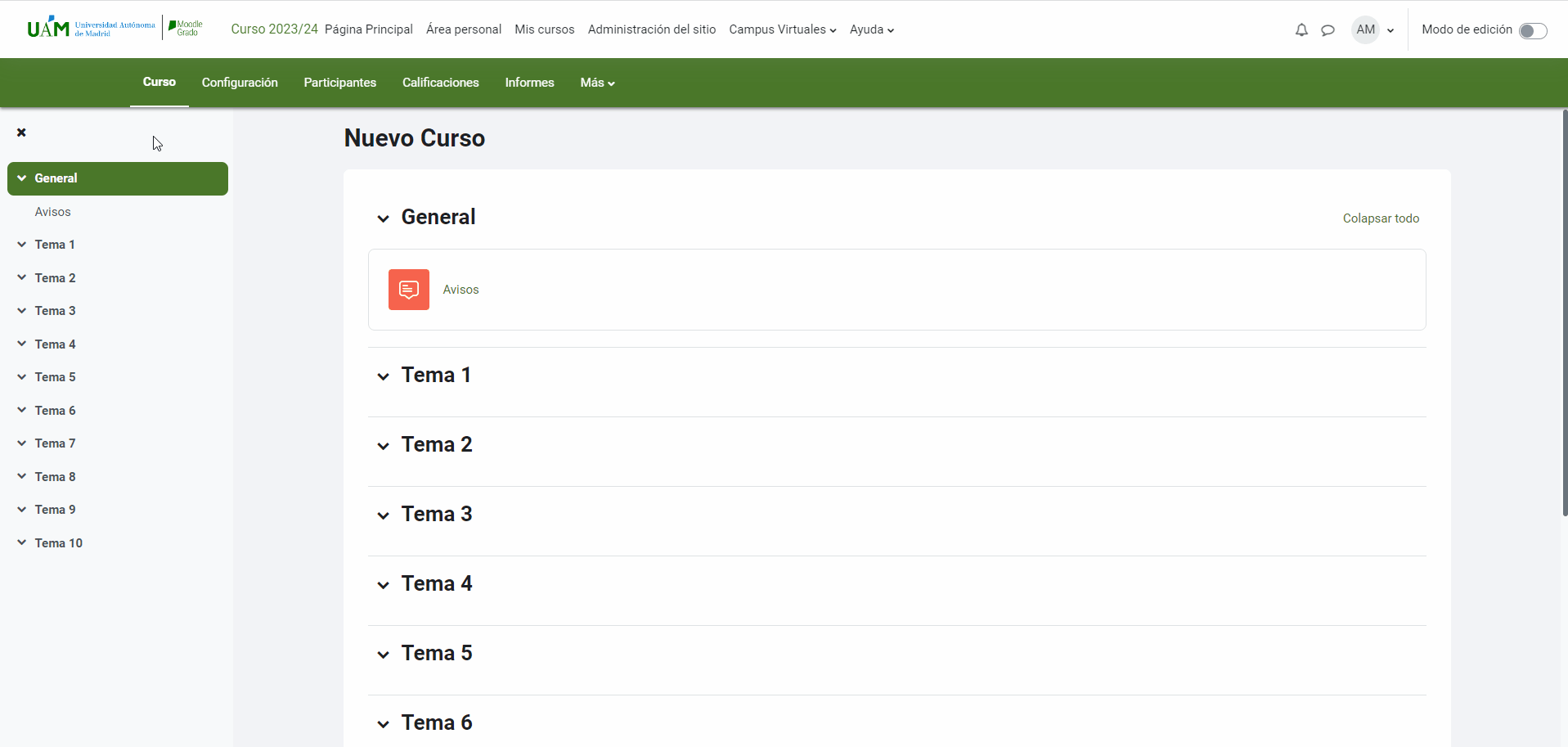
Task: Click the page vertical scrollbar
Action: click(1564, 311)
